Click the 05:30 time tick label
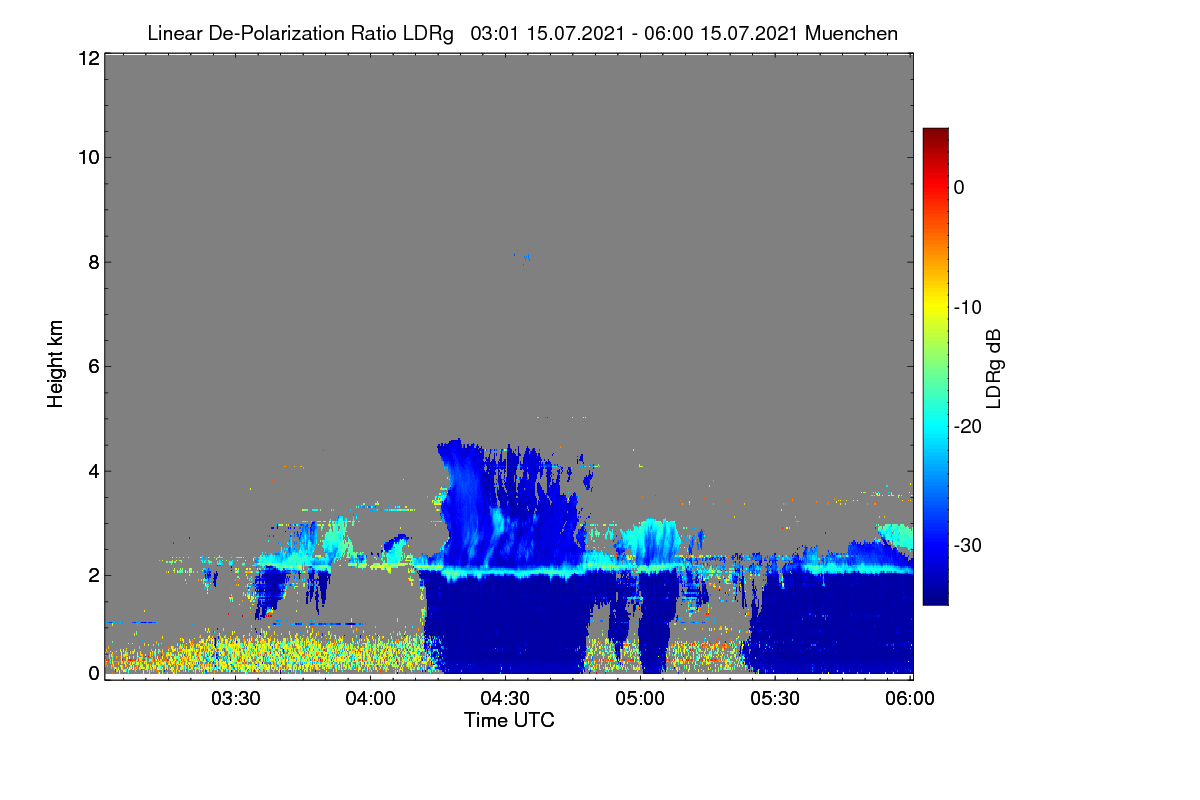 [776, 699]
